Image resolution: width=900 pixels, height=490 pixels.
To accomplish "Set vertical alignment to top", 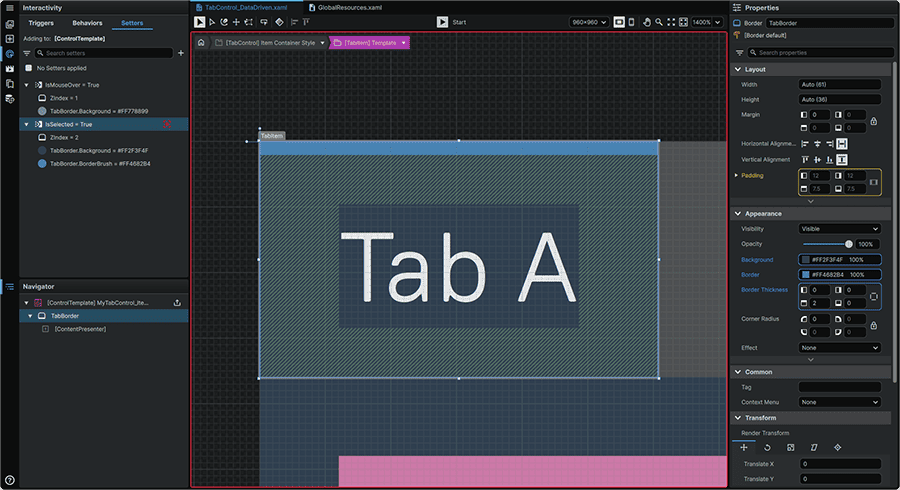I will pyautogui.click(x=805, y=160).
